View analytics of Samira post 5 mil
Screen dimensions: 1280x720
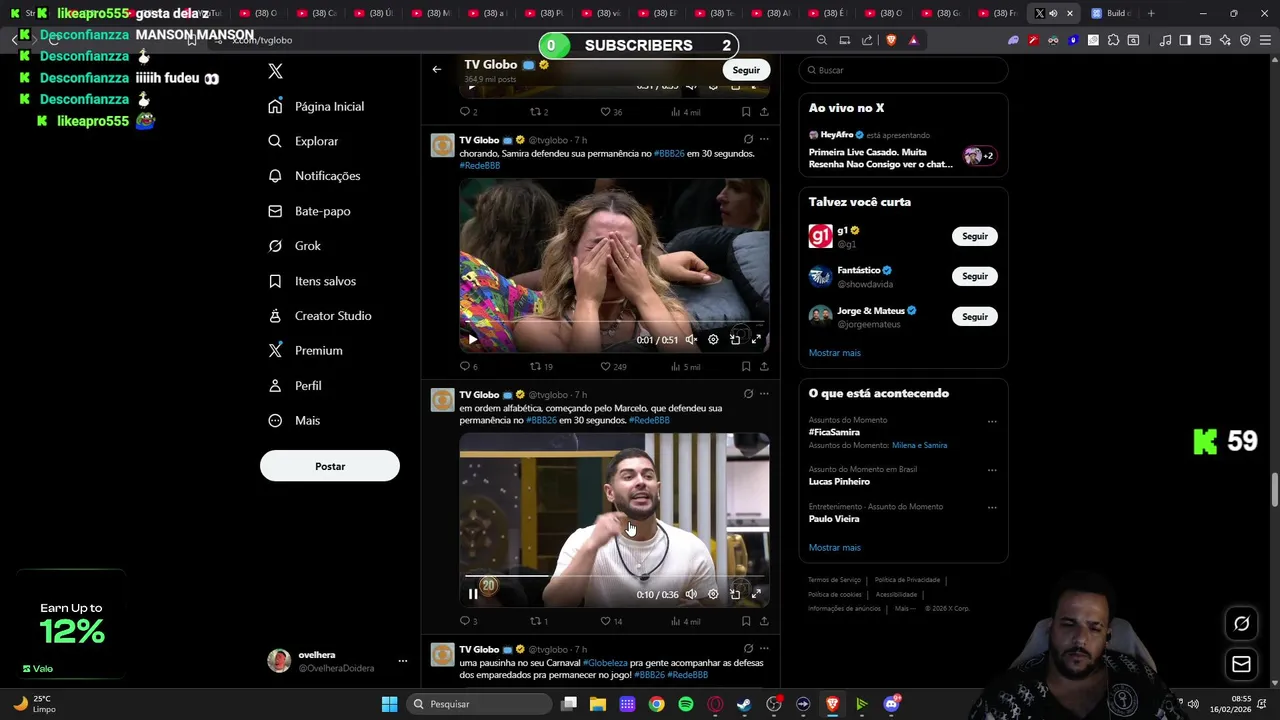click(x=686, y=367)
